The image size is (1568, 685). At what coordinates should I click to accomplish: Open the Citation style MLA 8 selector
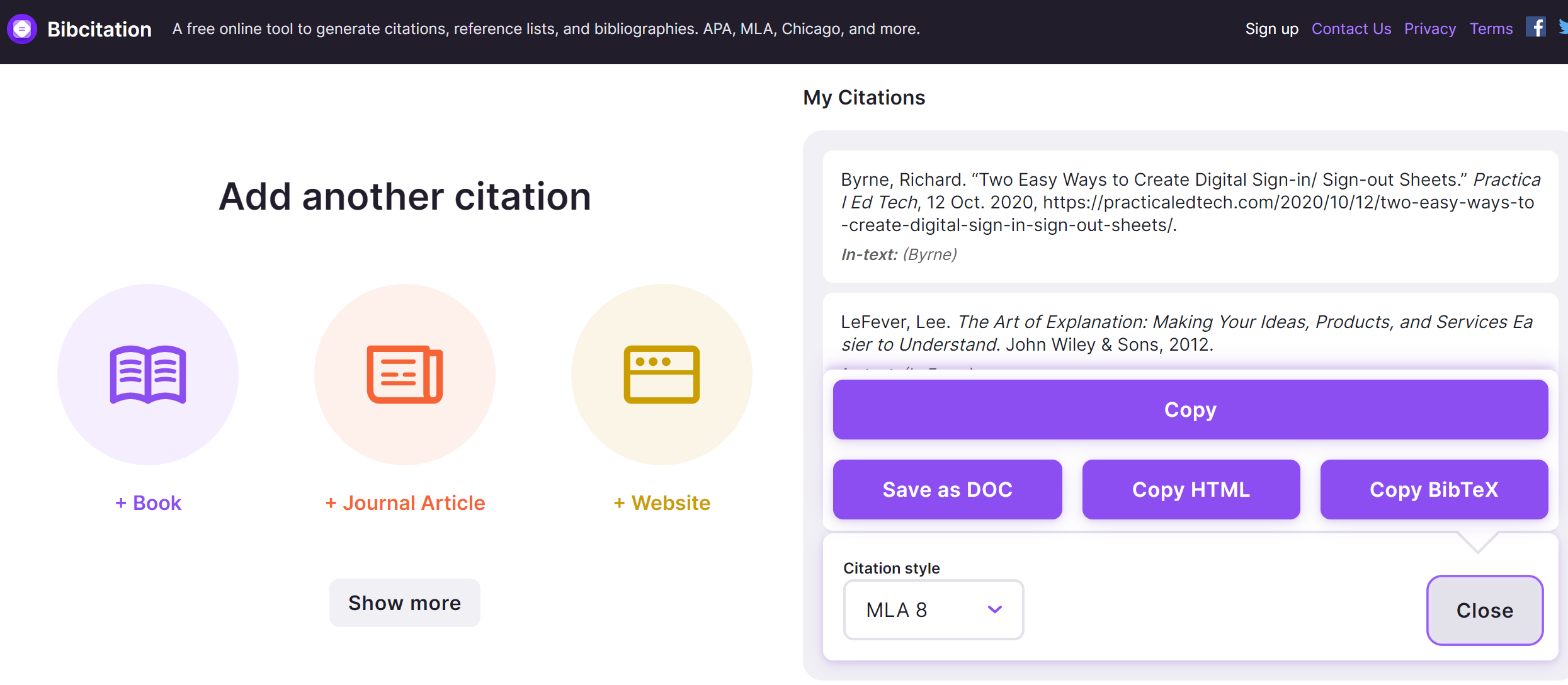933,609
